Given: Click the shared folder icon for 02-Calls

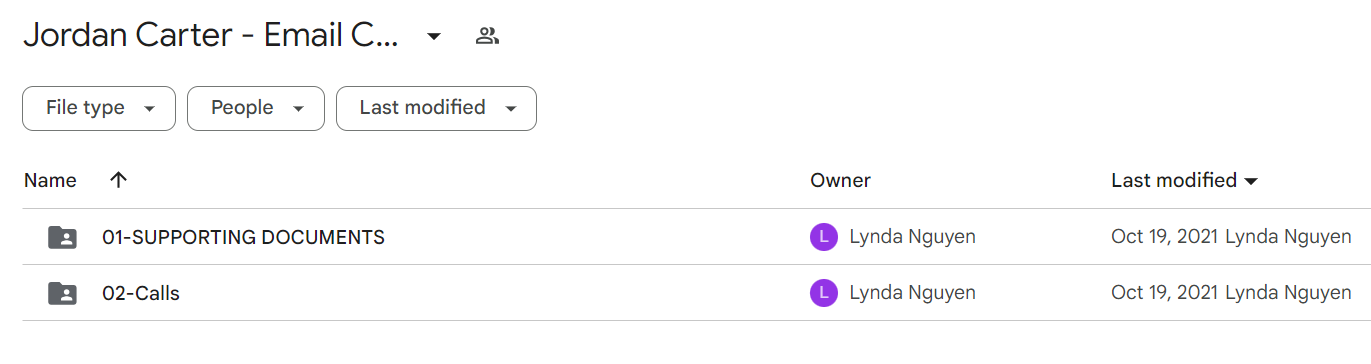Looking at the screenshot, I should click(x=62, y=293).
